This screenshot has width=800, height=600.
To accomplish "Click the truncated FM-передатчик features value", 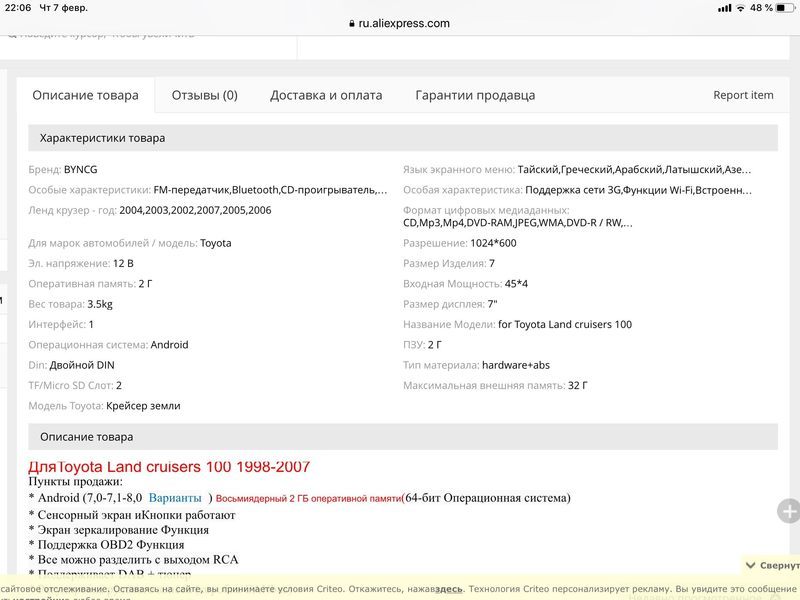I will pos(270,190).
